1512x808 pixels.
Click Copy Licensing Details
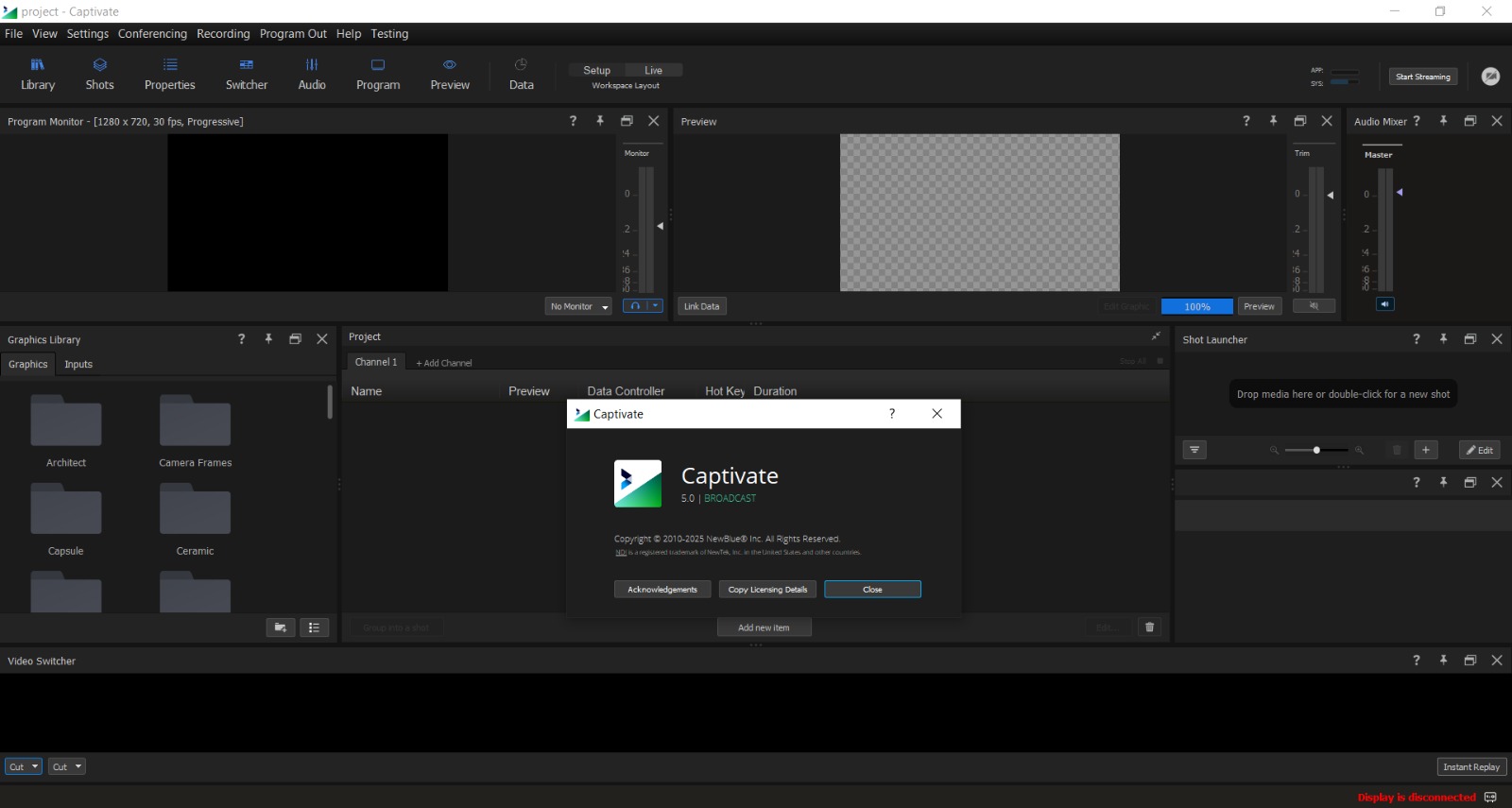(767, 590)
